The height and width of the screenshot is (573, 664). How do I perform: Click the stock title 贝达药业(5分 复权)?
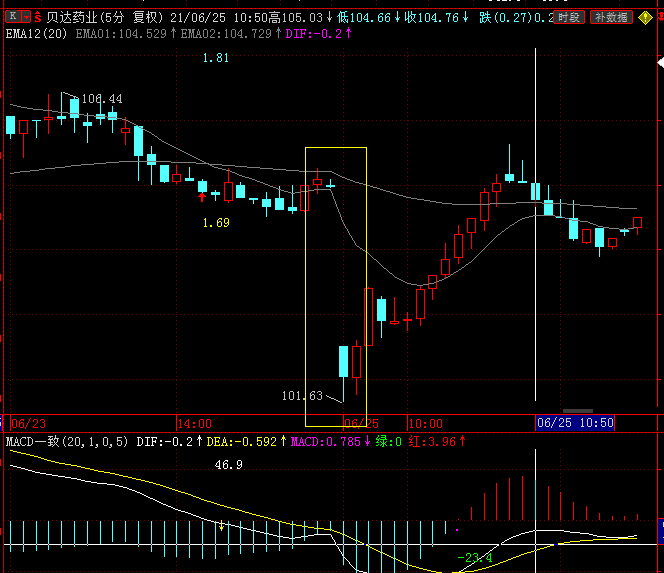point(105,17)
